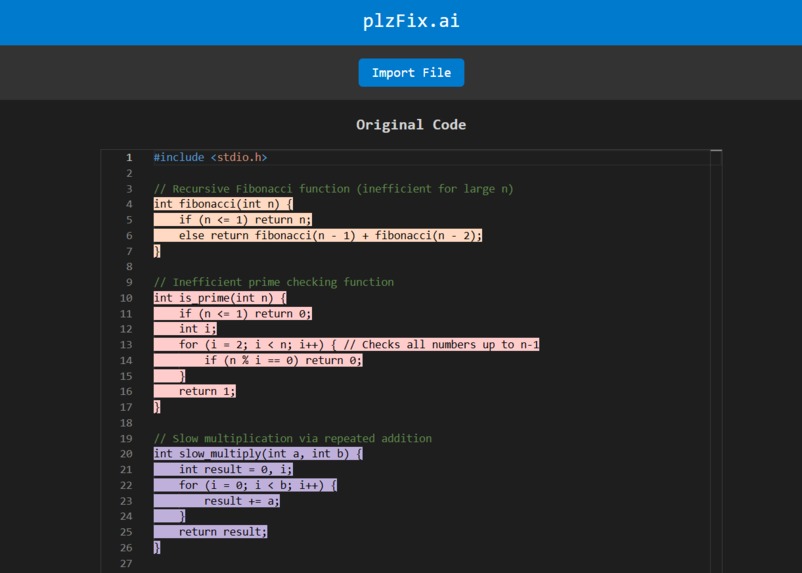Click the Recursive Fibonacci function comment
The image size is (802, 573).
[333, 189]
